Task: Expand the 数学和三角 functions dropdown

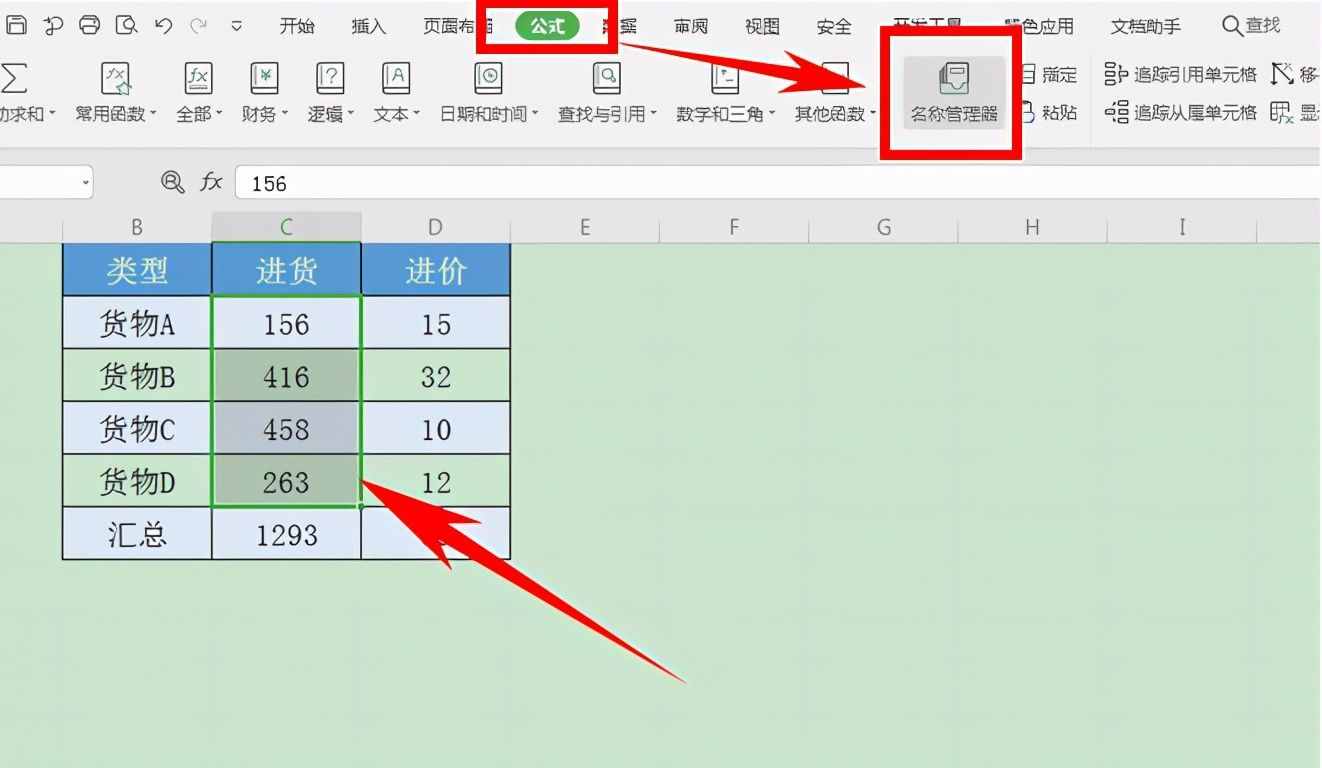Action: click(771, 115)
